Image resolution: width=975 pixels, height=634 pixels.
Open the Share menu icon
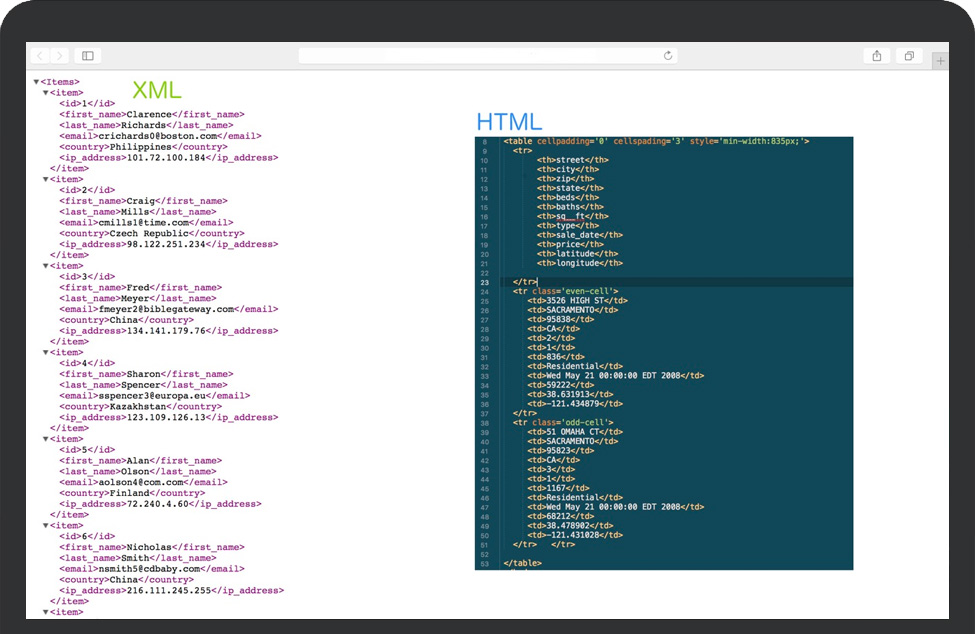point(877,56)
